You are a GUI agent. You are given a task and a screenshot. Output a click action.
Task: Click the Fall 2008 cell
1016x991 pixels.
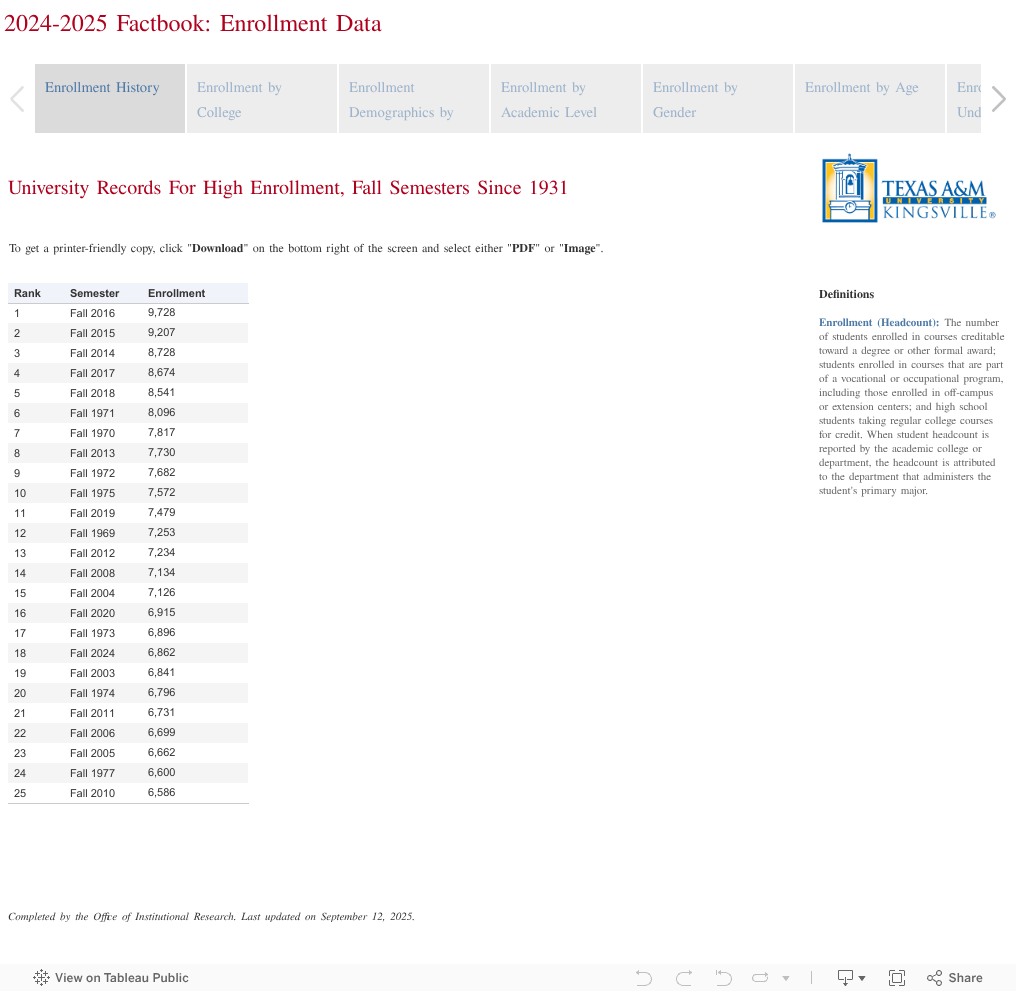93,574
